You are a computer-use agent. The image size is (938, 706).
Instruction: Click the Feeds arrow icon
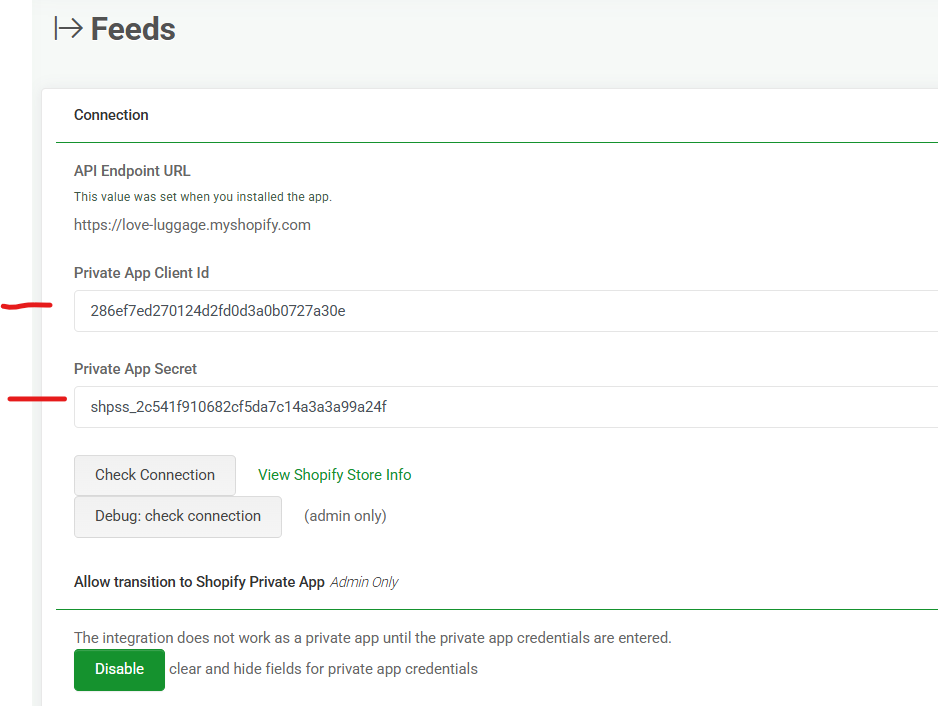[x=68, y=29]
